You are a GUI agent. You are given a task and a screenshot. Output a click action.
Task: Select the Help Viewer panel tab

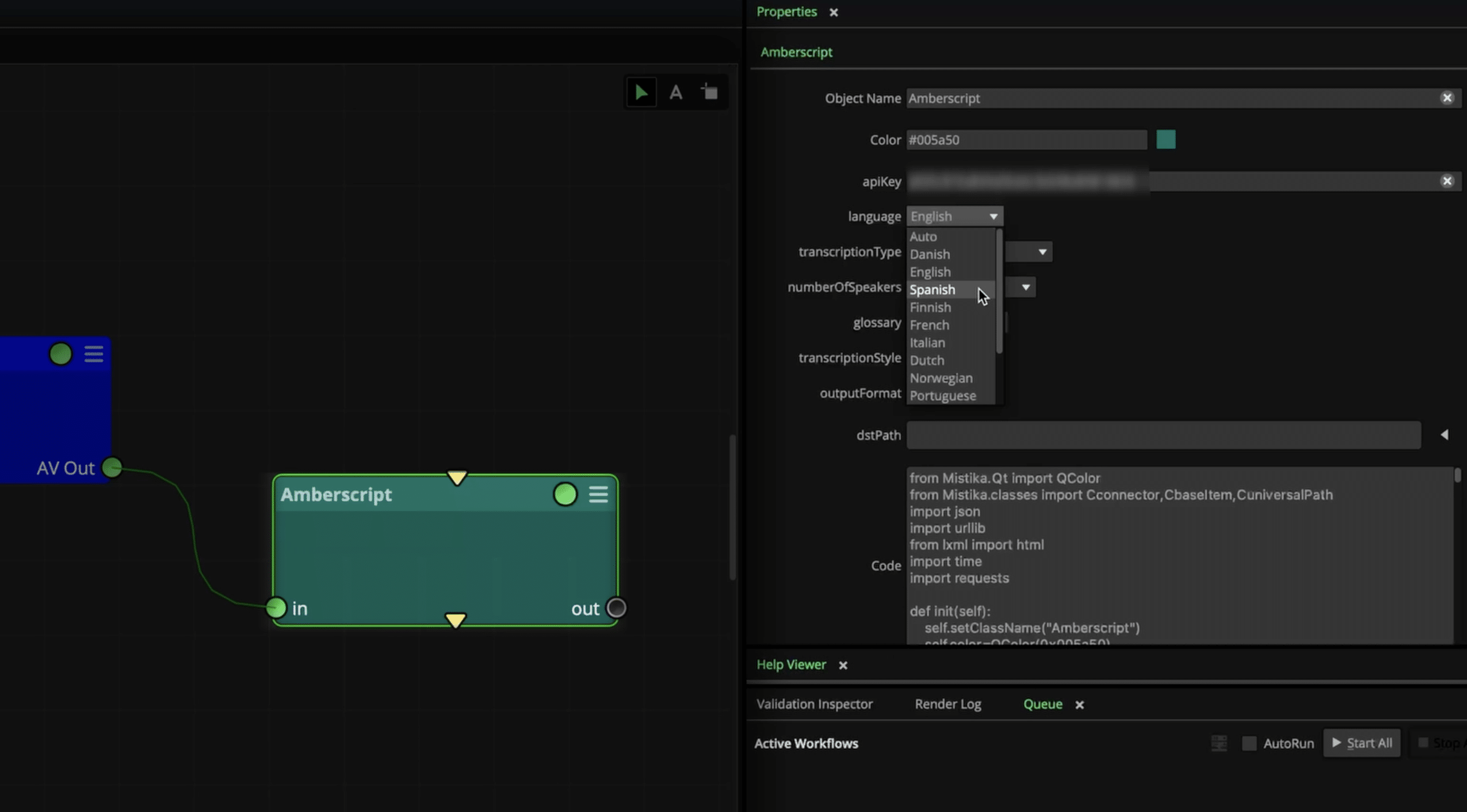click(x=791, y=665)
